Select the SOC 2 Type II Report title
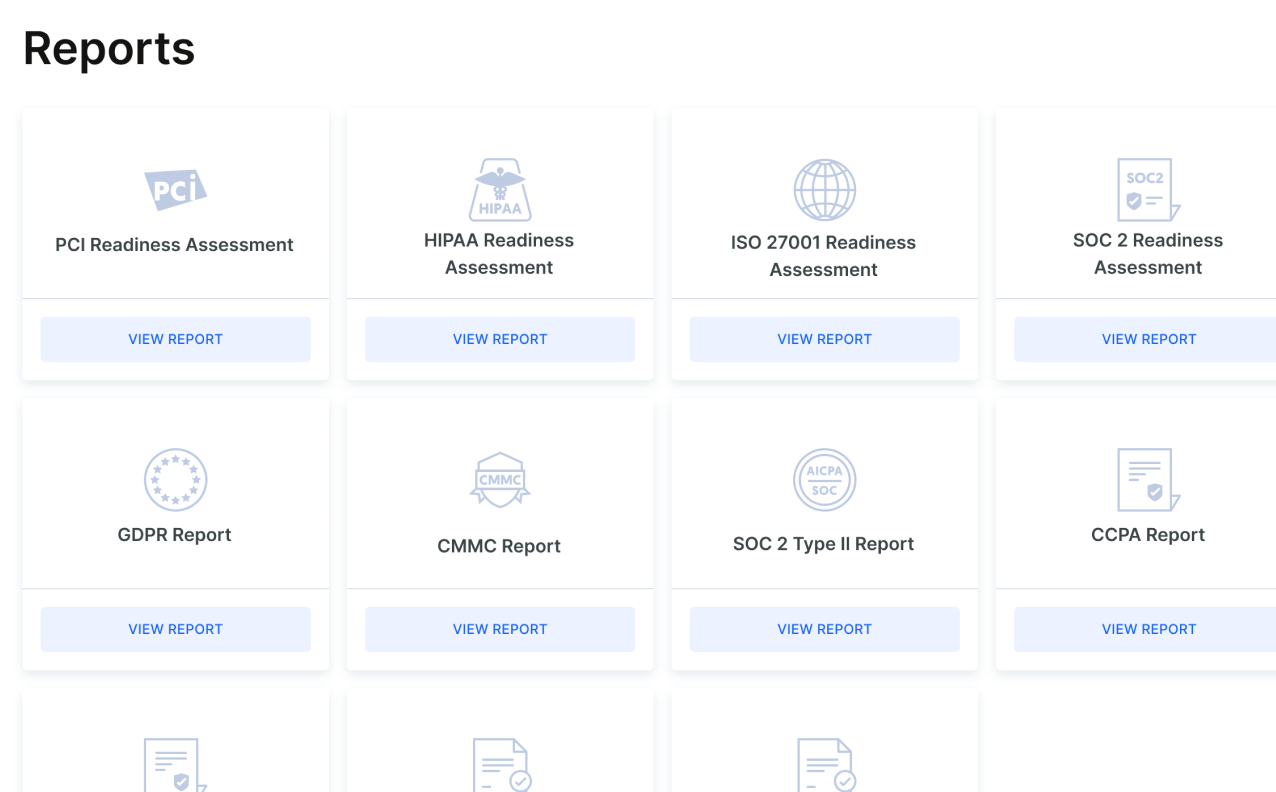This screenshot has width=1276, height=792. [824, 544]
